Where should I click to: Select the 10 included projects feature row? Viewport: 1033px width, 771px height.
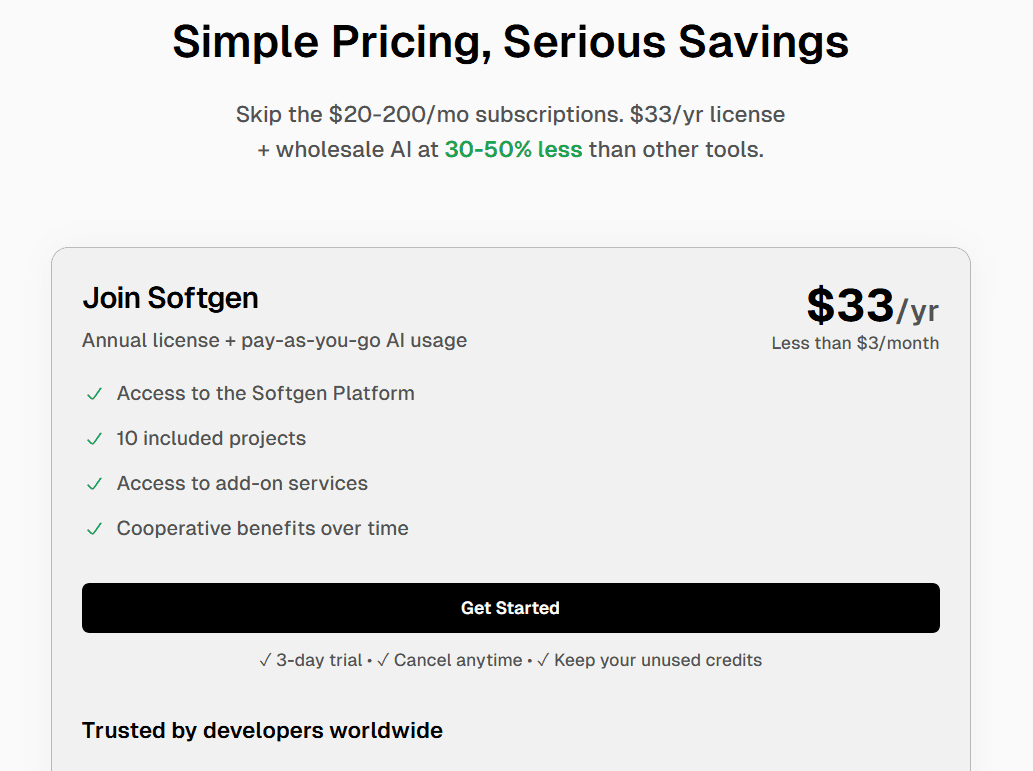coord(212,439)
